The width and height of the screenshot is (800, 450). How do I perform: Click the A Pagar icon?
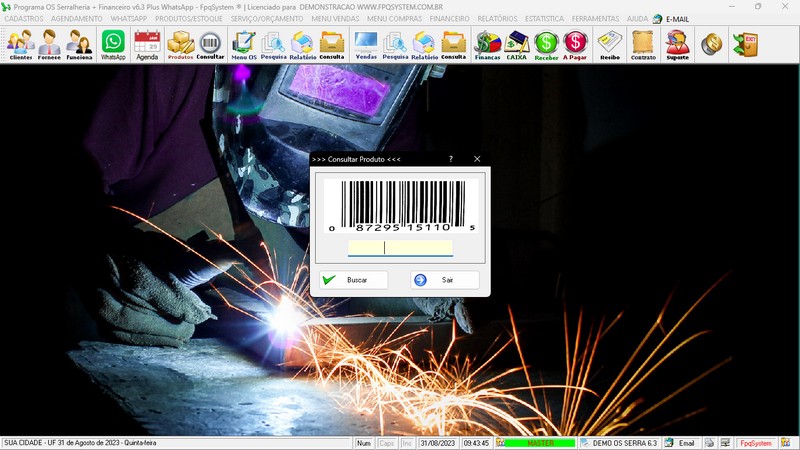pos(575,44)
